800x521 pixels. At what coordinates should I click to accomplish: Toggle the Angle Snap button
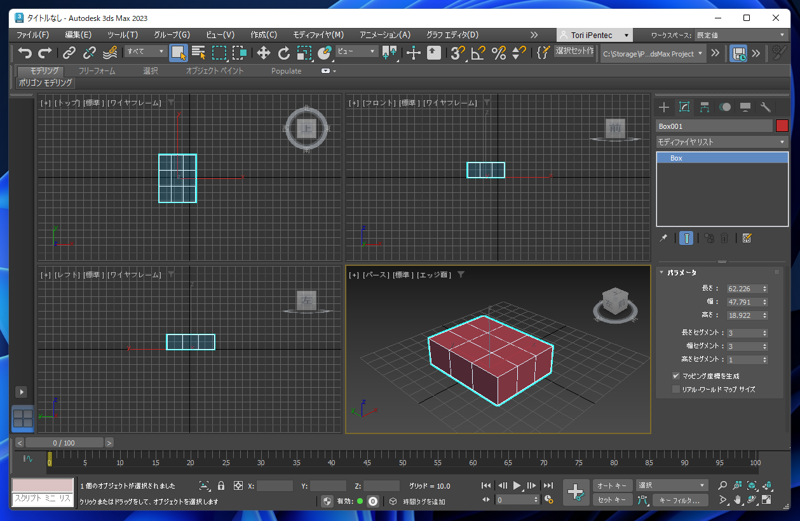pyautogui.click(x=478, y=53)
